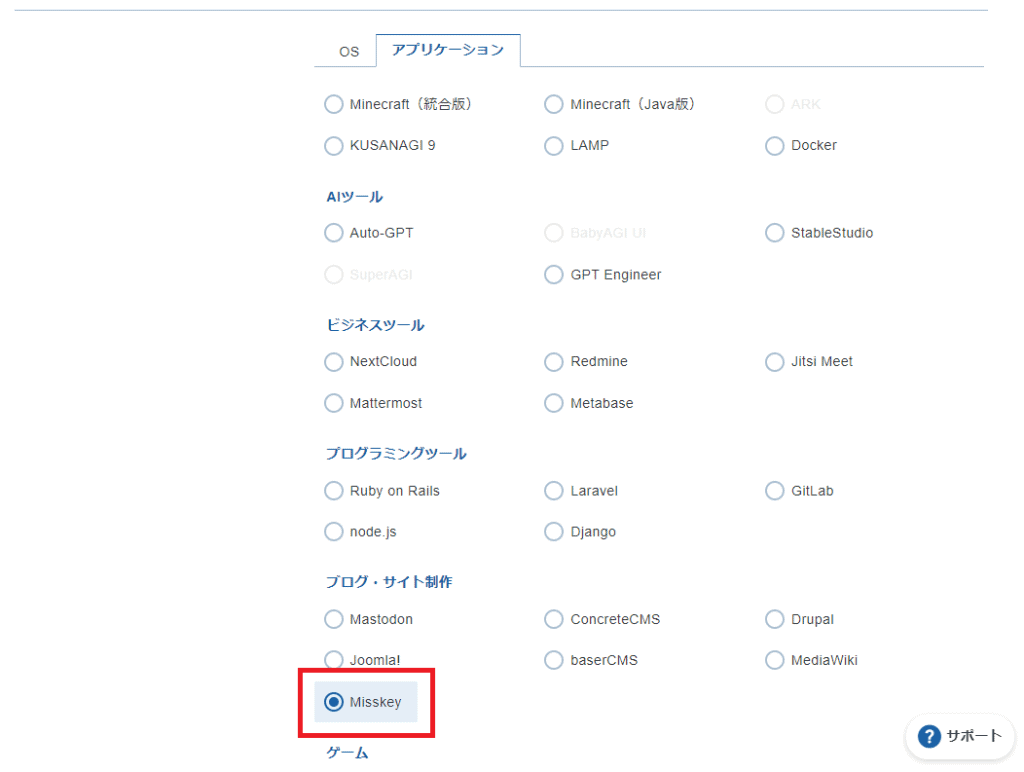The width and height of the screenshot is (1024, 772).
Task: Choose Mastodon under ブログ・サイト制作
Action: 334,620
